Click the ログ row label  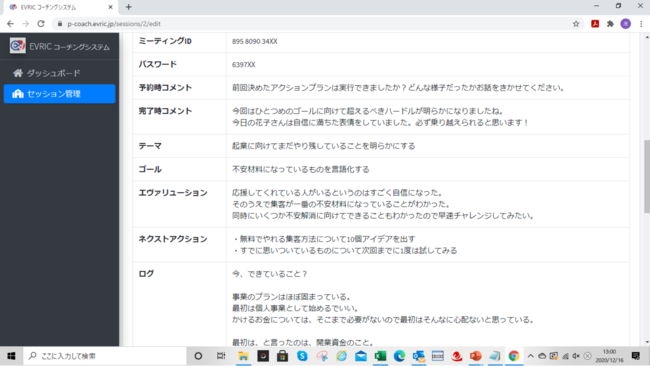point(146,274)
